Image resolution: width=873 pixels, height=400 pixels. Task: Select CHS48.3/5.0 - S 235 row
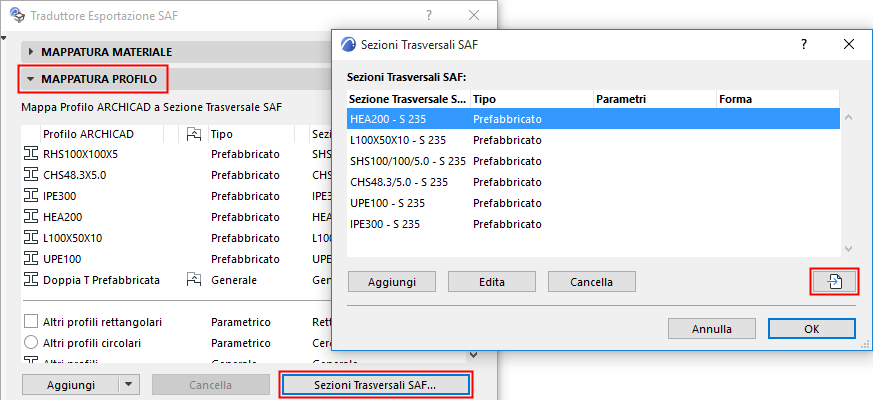[x=593, y=182]
